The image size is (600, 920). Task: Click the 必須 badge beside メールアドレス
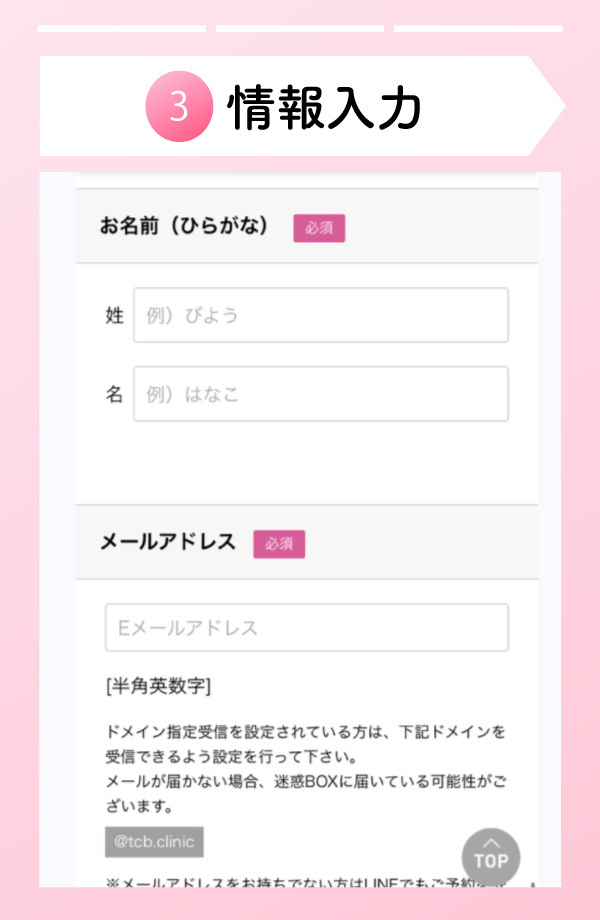pos(279,544)
